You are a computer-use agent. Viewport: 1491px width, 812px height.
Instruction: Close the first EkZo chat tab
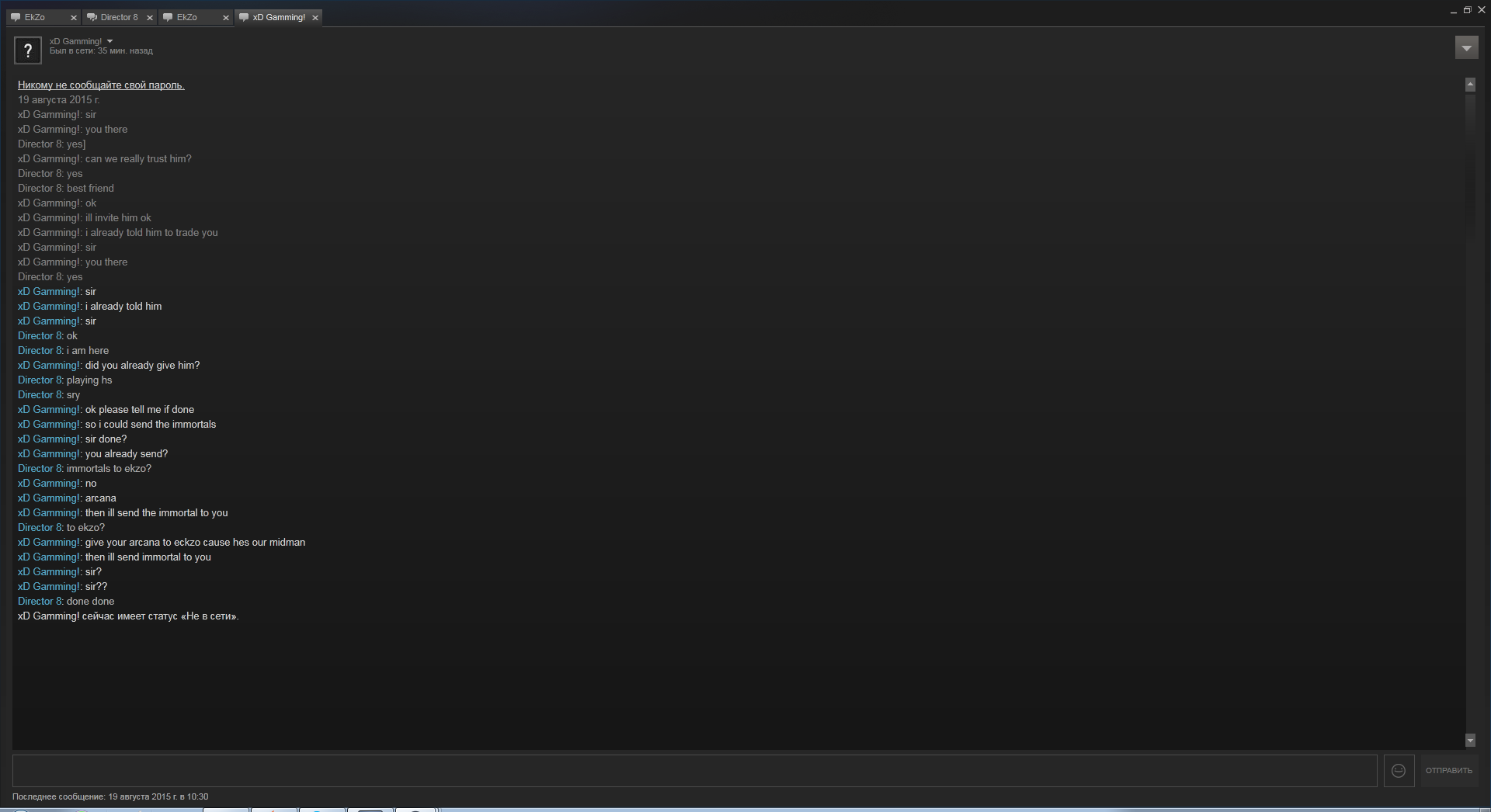(x=74, y=18)
